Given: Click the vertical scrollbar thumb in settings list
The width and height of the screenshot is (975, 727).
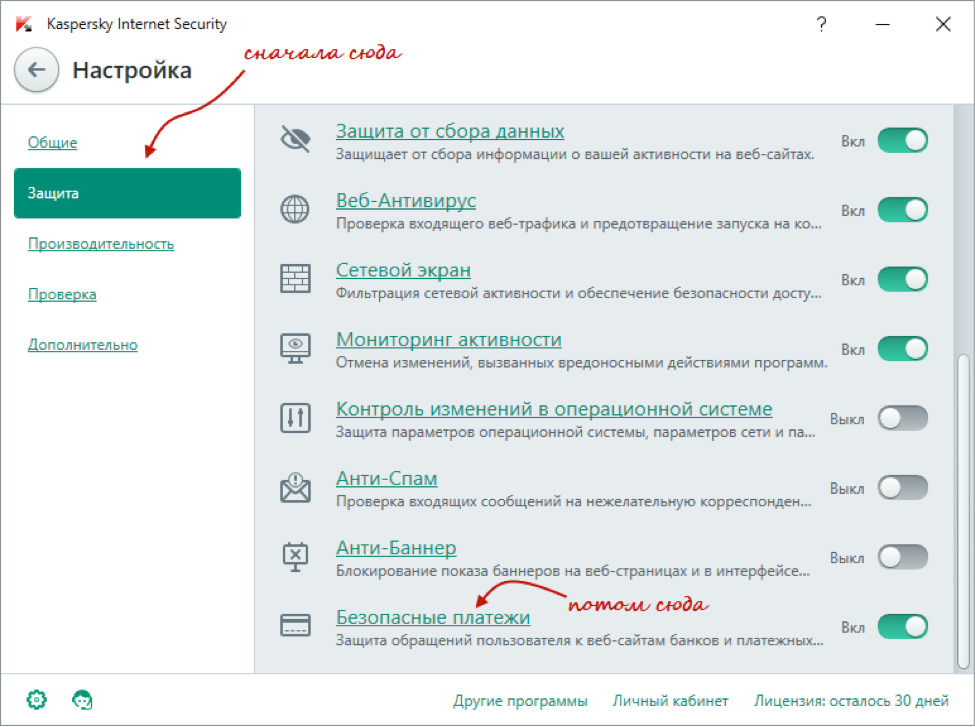Looking at the screenshot, I should [963, 512].
